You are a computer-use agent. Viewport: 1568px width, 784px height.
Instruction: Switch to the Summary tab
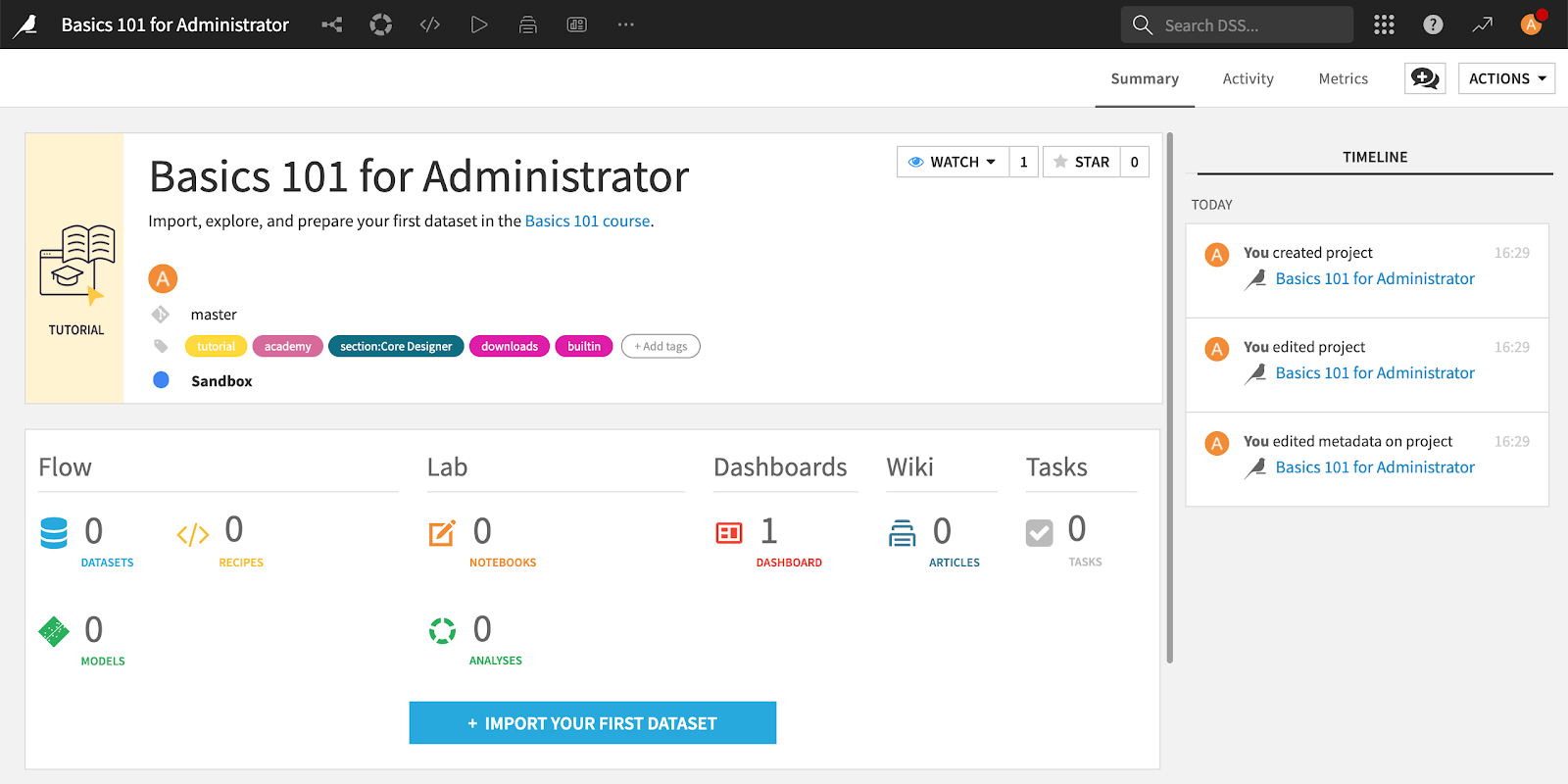(x=1145, y=78)
